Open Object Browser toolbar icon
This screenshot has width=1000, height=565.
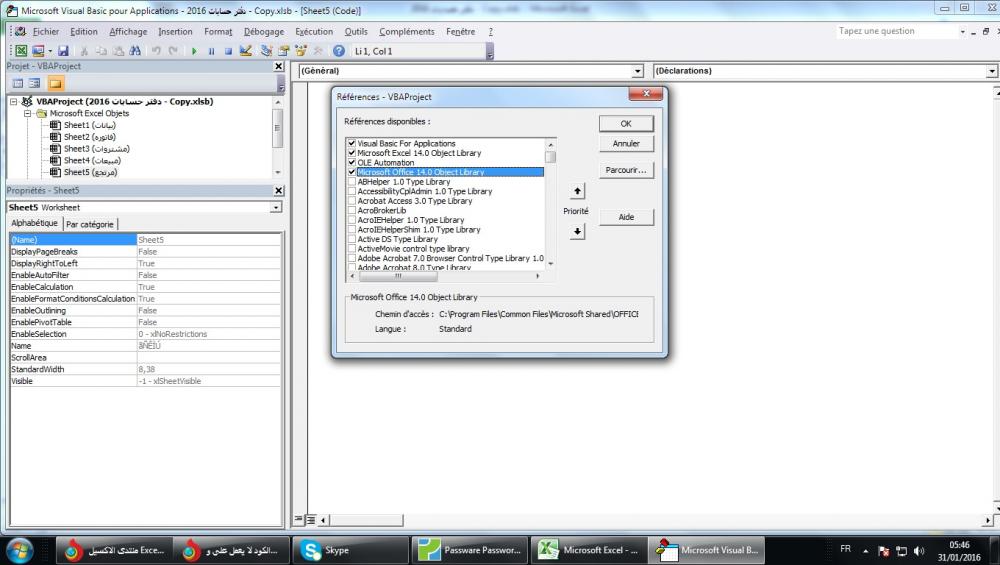301,51
